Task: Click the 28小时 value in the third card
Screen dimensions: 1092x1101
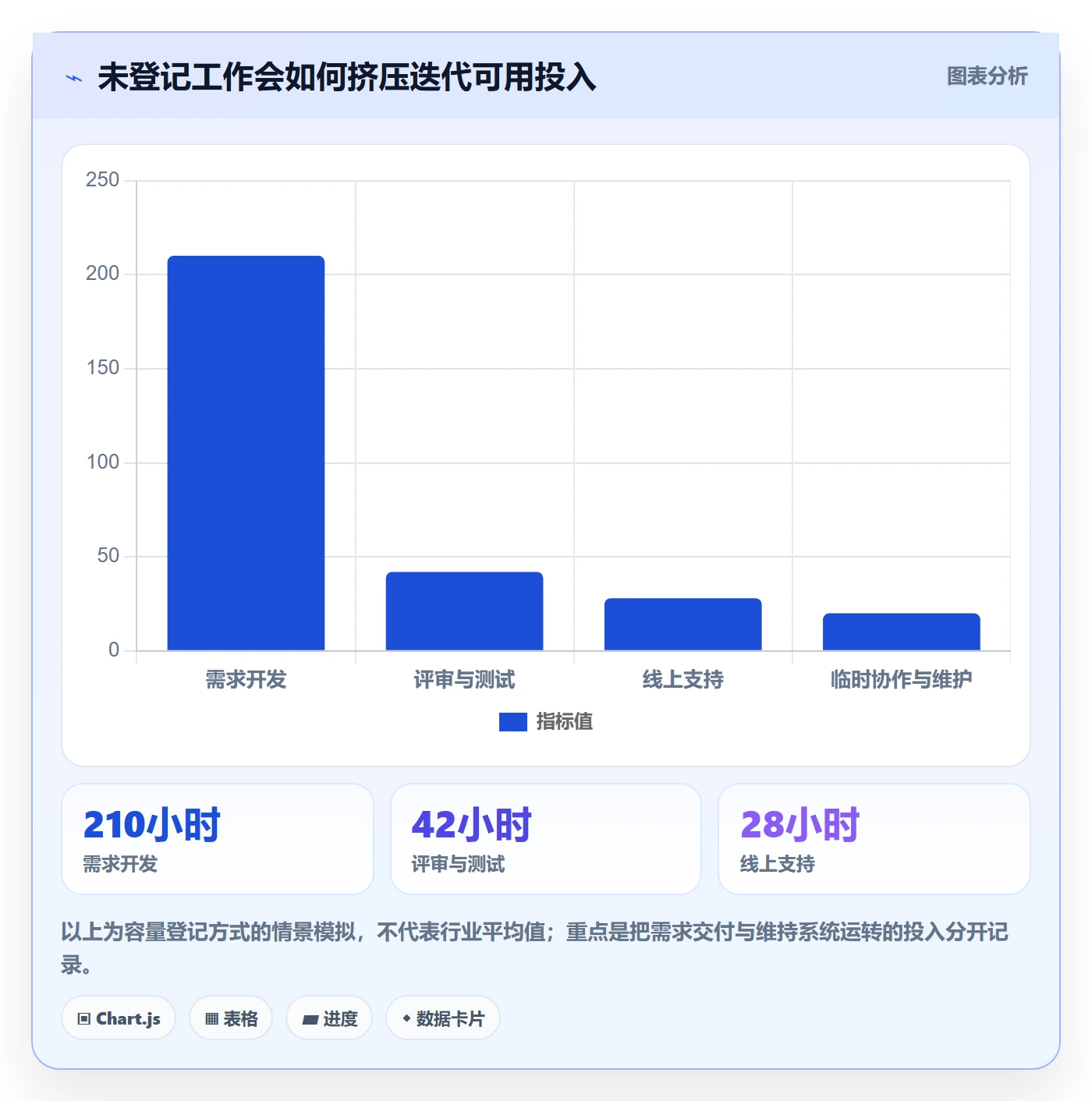Action: [799, 825]
